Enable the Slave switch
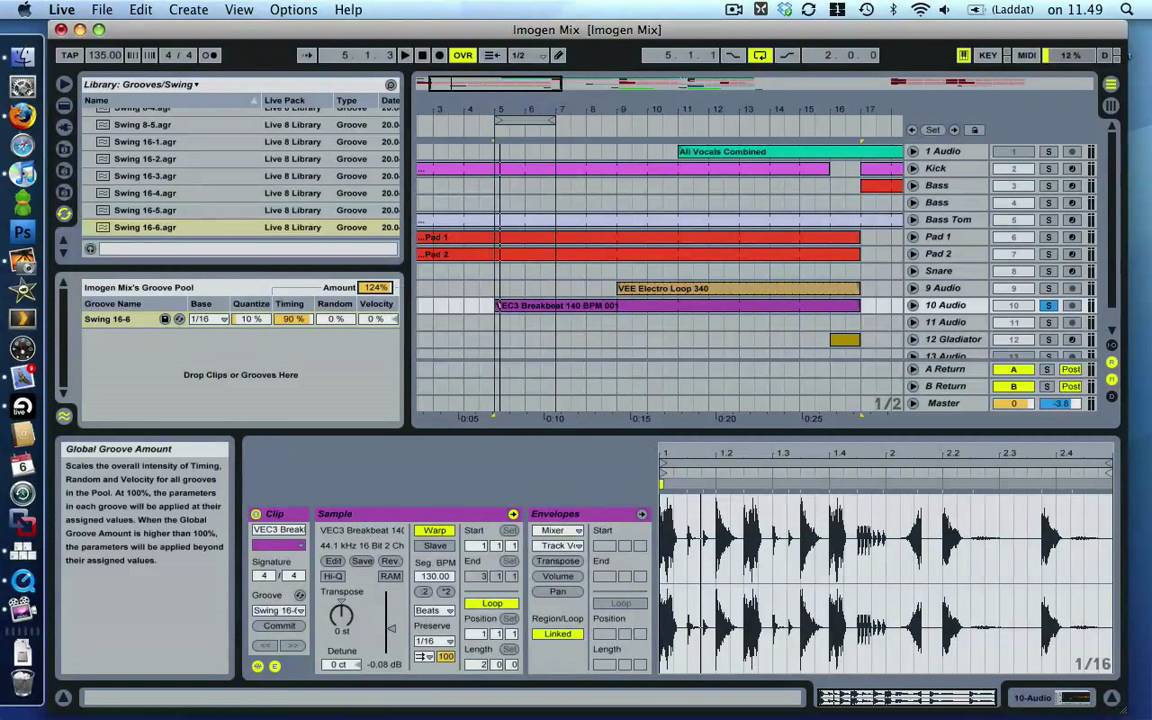Image resolution: width=1152 pixels, height=720 pixels. [434, 546]
